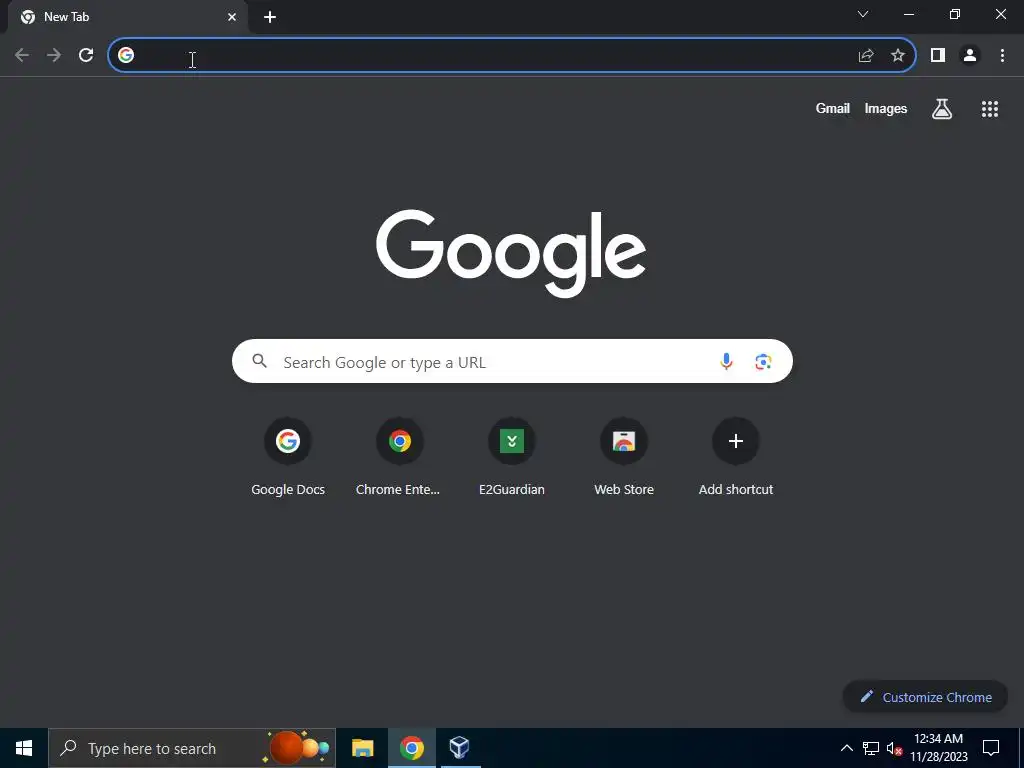Reload the page with the refresh icon

[86, 56]
